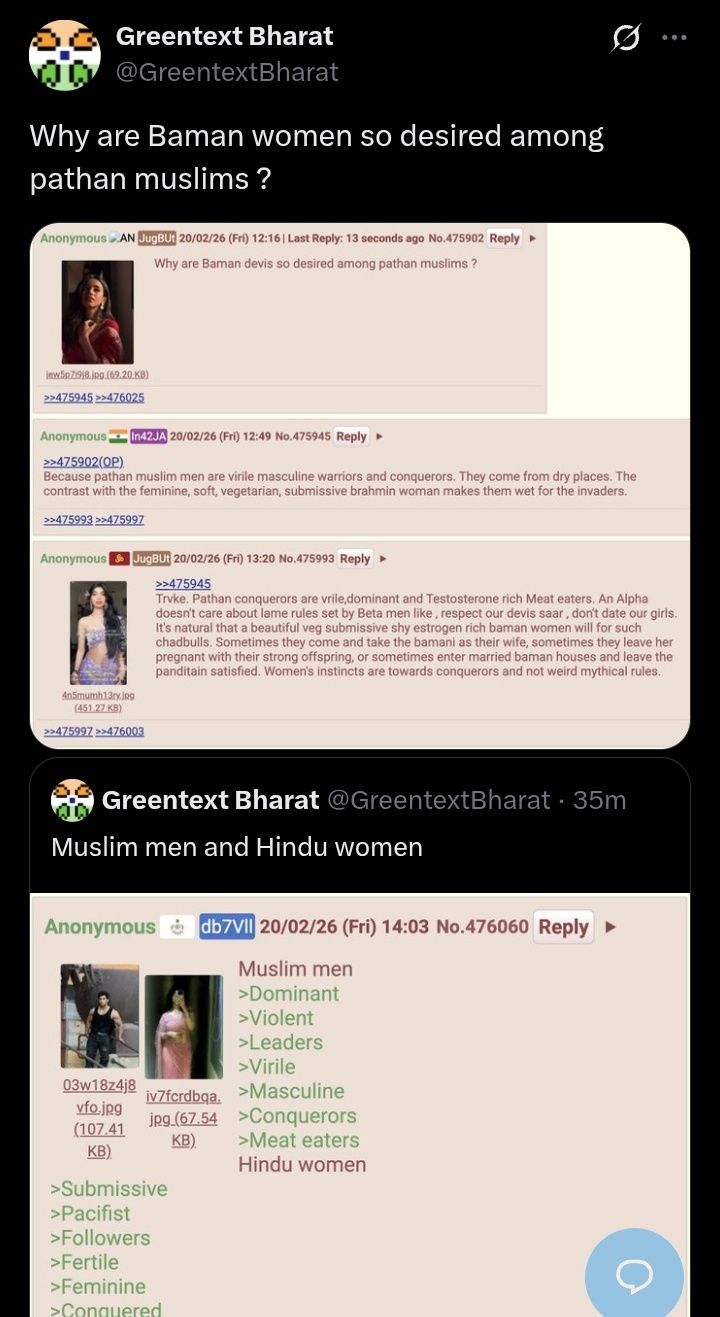Click the >>475945 backlink under first post

coord(68,397)
